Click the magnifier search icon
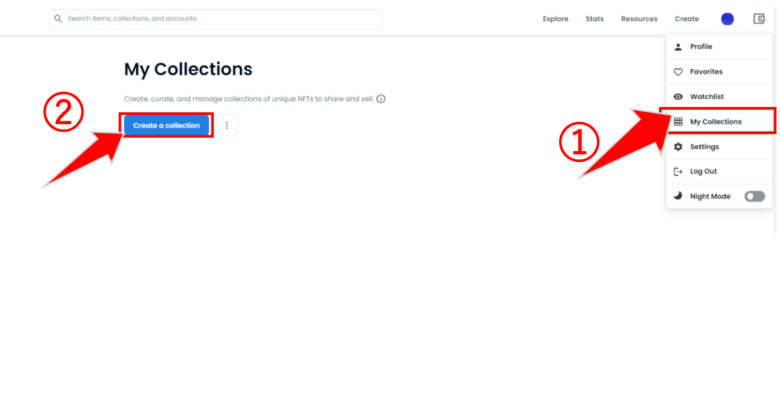The height and width of the screenshot is (404, 780). 58,19
